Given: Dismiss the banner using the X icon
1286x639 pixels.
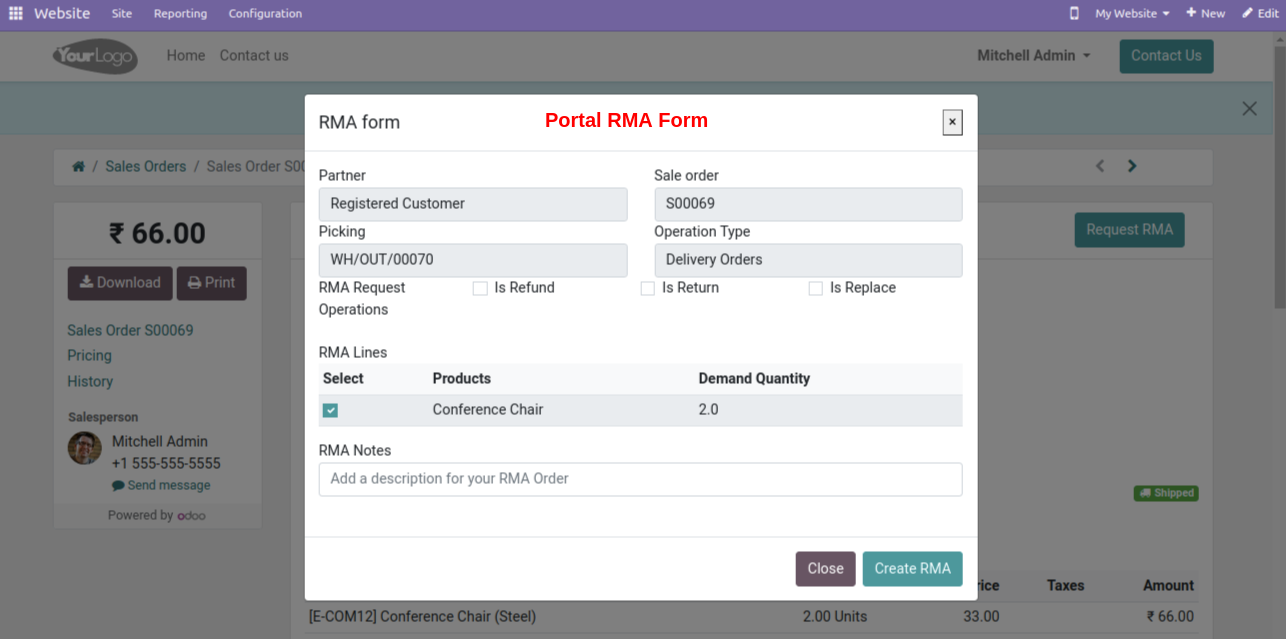Looking at the screenshot, I should [x=1249, y=109].
